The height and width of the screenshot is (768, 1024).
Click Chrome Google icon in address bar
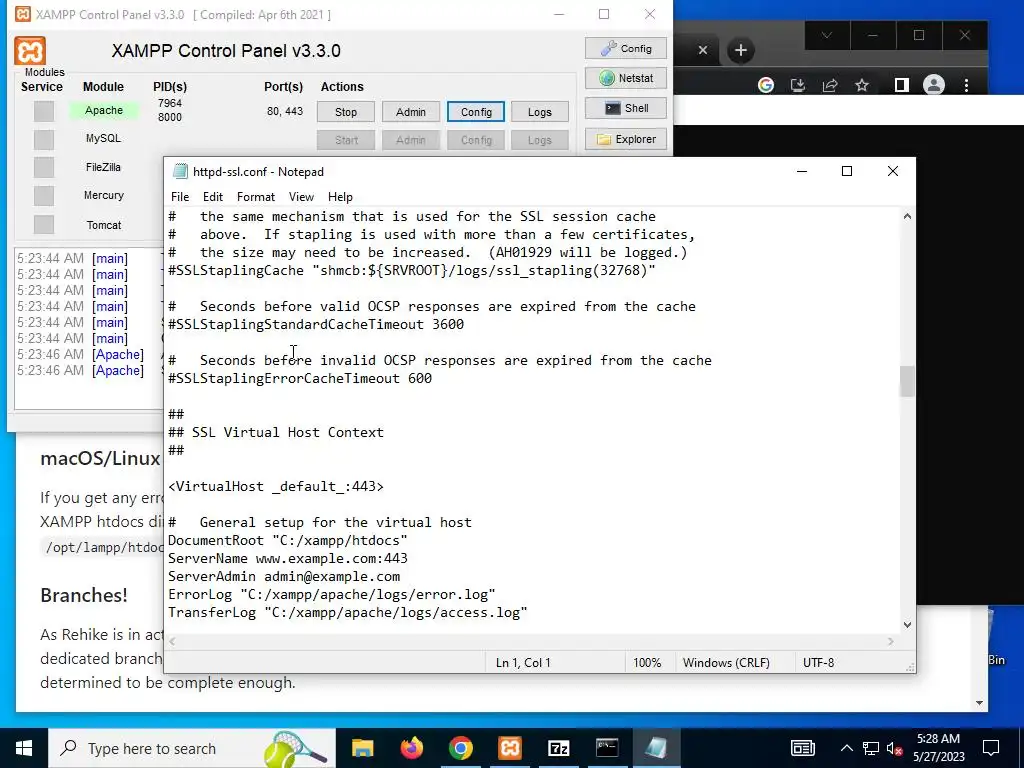(765, 85)
